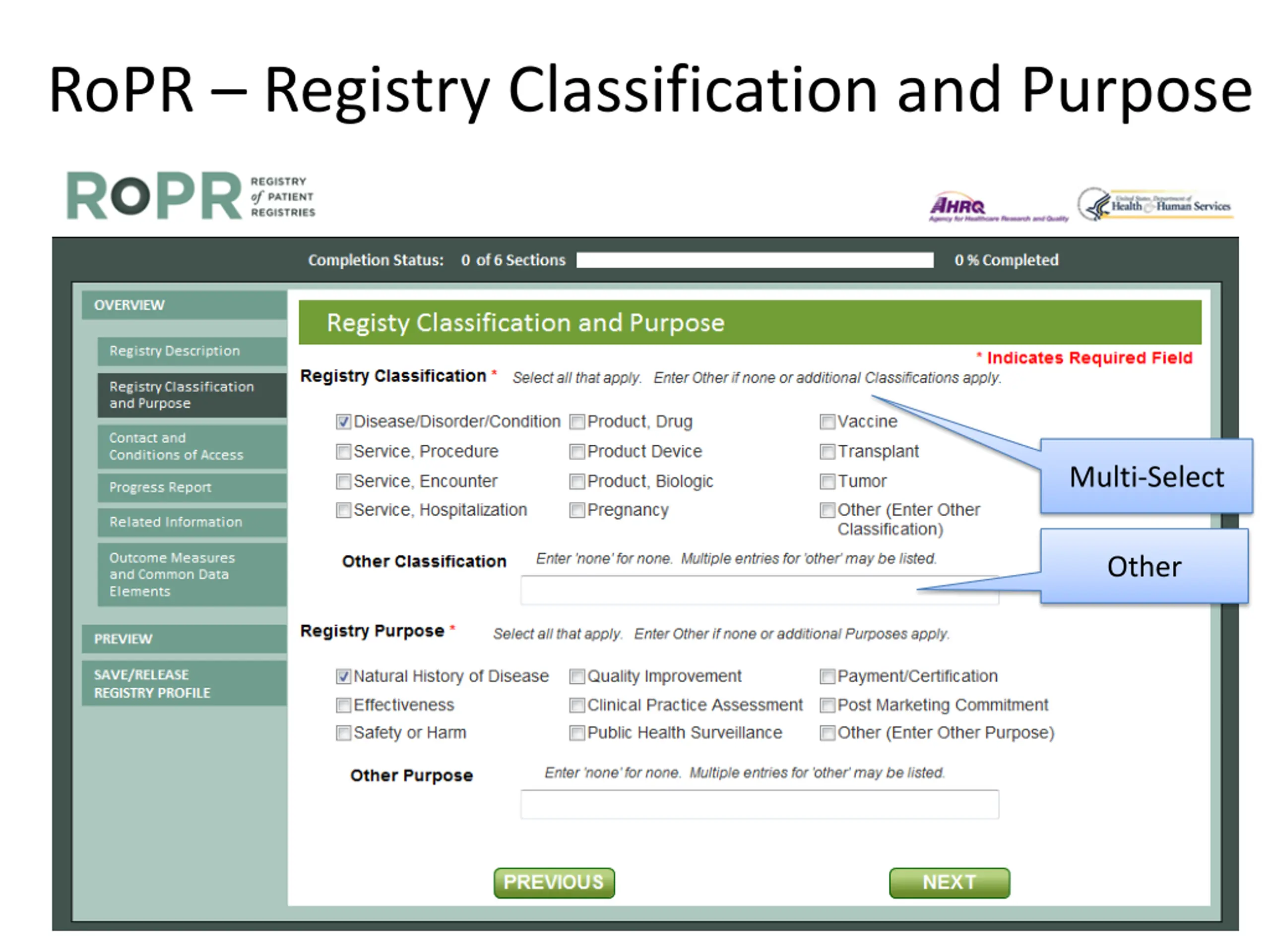Screen dimensions: 1270x952
Task: Click the completion status progress bar
Action: [x=755, y=260]
